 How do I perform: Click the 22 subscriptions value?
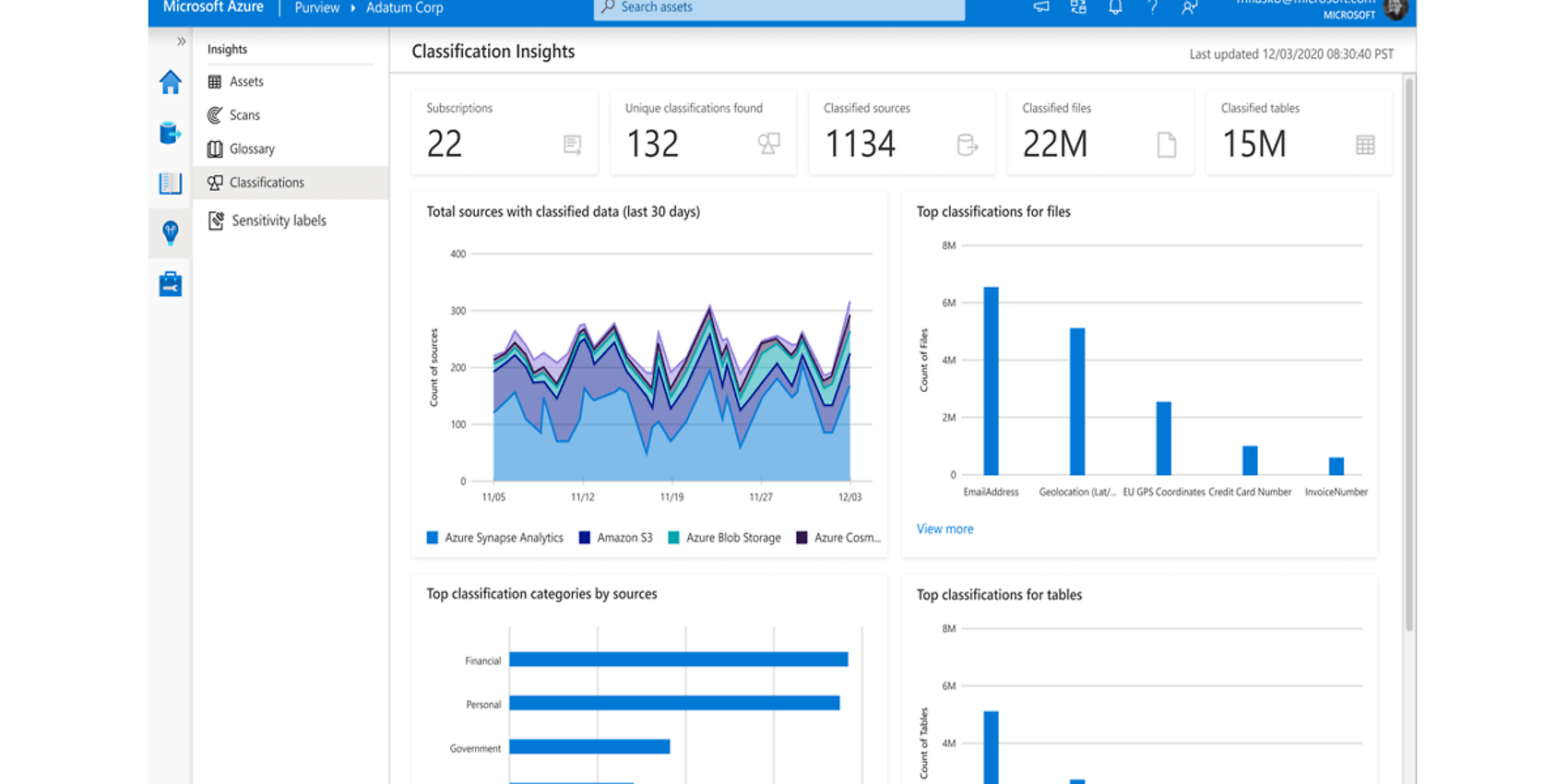point(445,144)
